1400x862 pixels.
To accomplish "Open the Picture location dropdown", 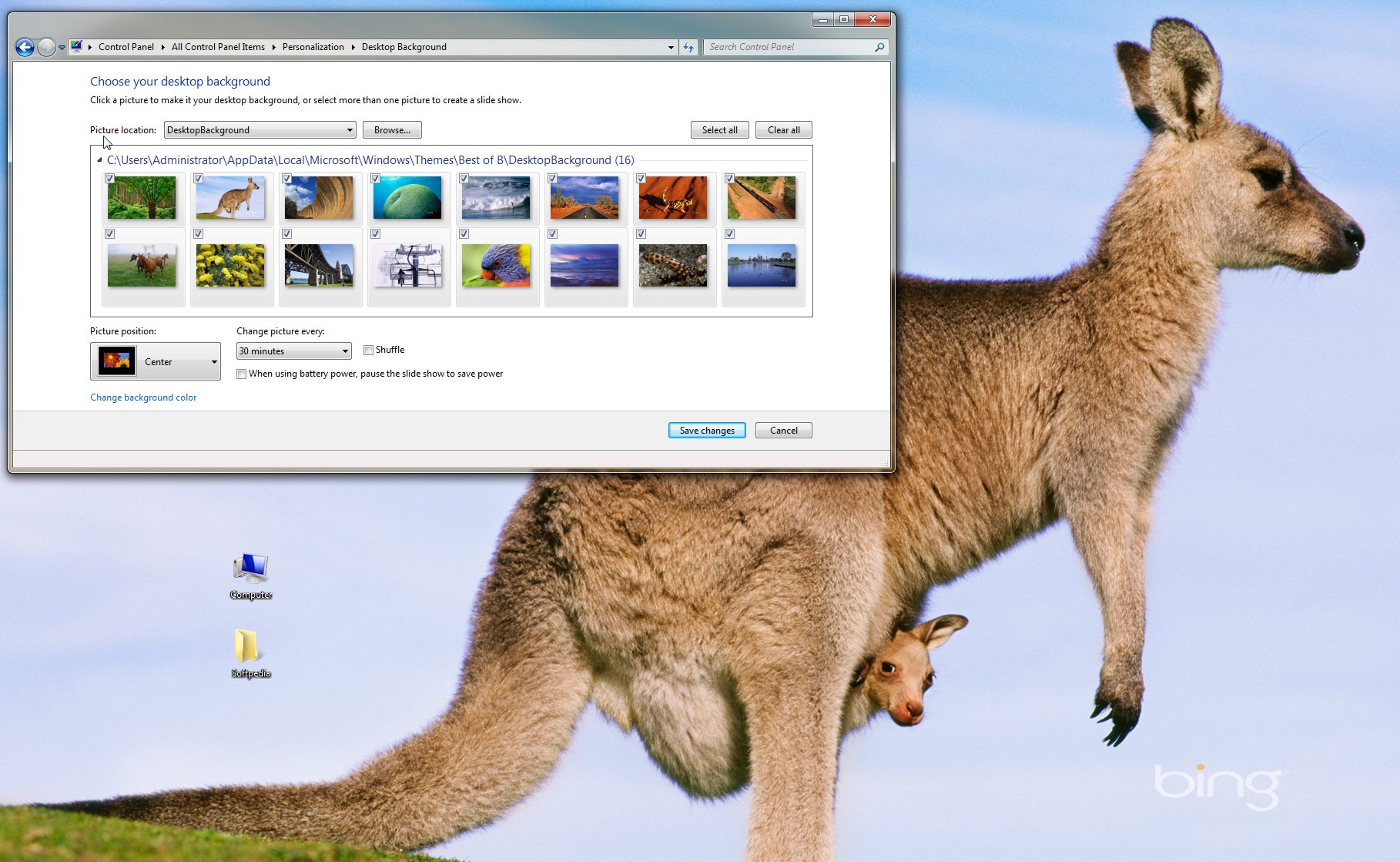I will [x=260, y=130].
